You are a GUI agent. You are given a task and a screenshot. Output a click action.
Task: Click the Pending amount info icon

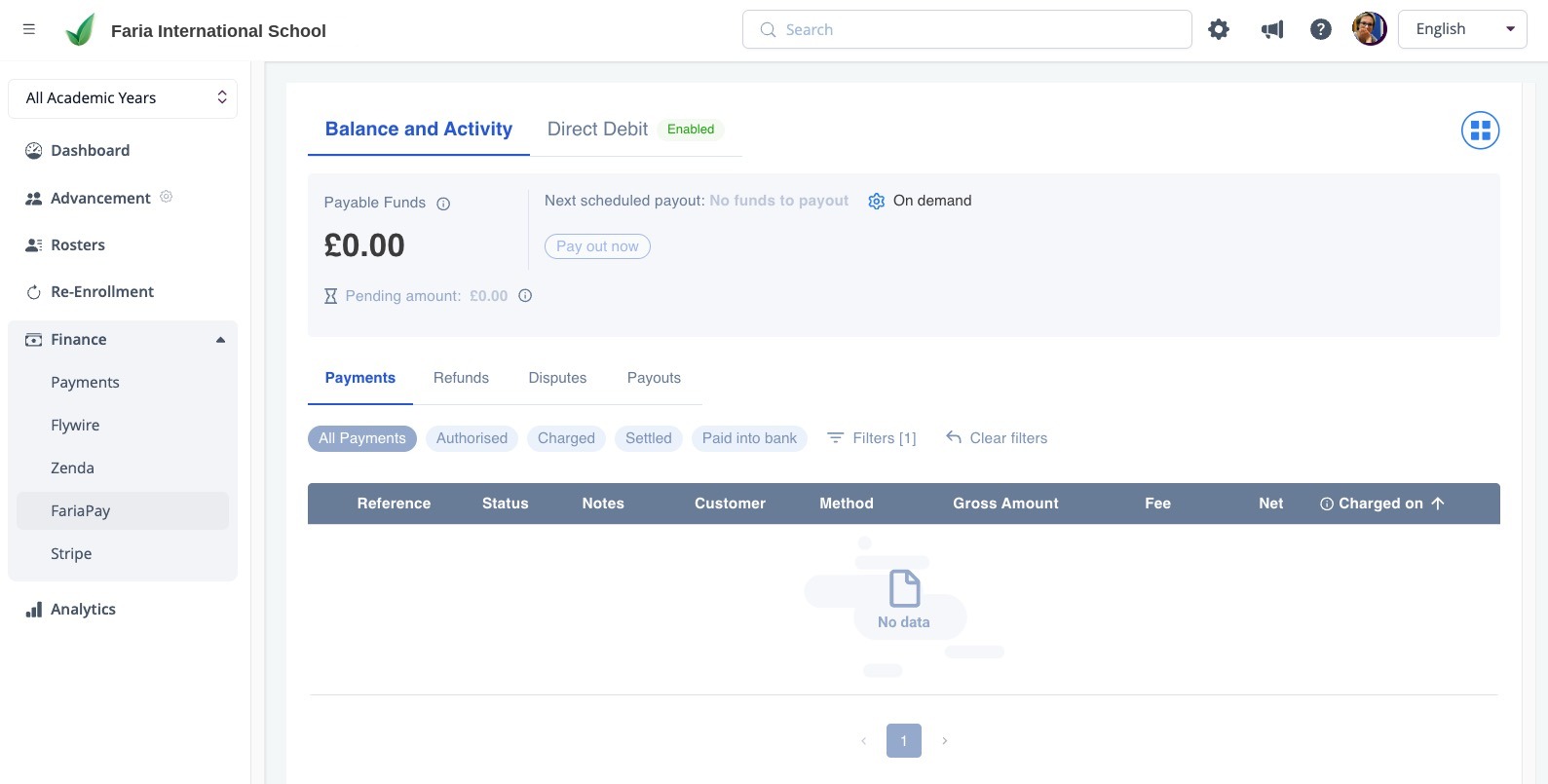[525, 296]
